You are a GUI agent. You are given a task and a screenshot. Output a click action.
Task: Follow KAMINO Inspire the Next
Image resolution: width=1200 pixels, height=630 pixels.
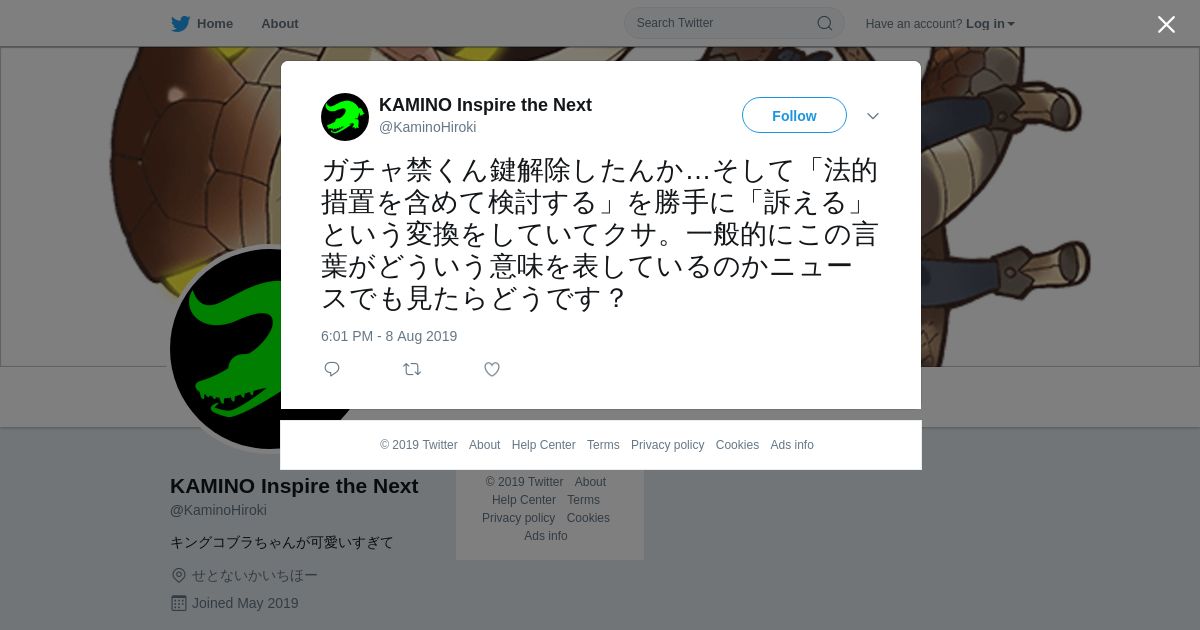coord(794,116)
